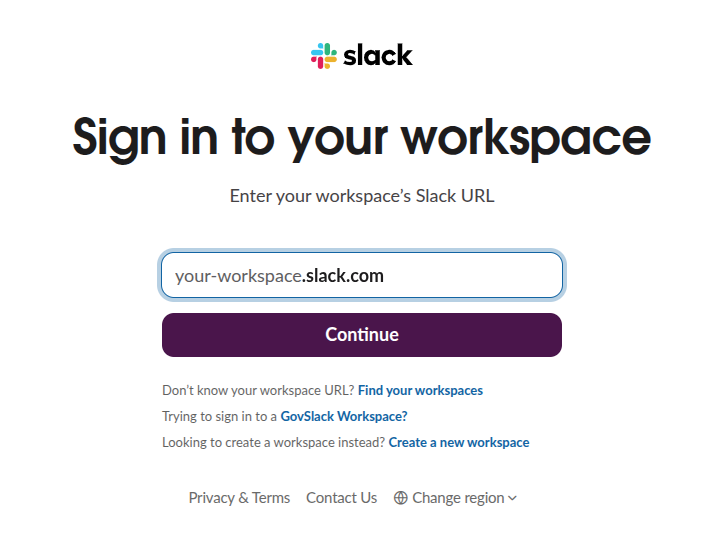Viewport: 723px width, 536px height.
Task: Click the word 'Privacy' in the footer
Action: click(211, 498)
